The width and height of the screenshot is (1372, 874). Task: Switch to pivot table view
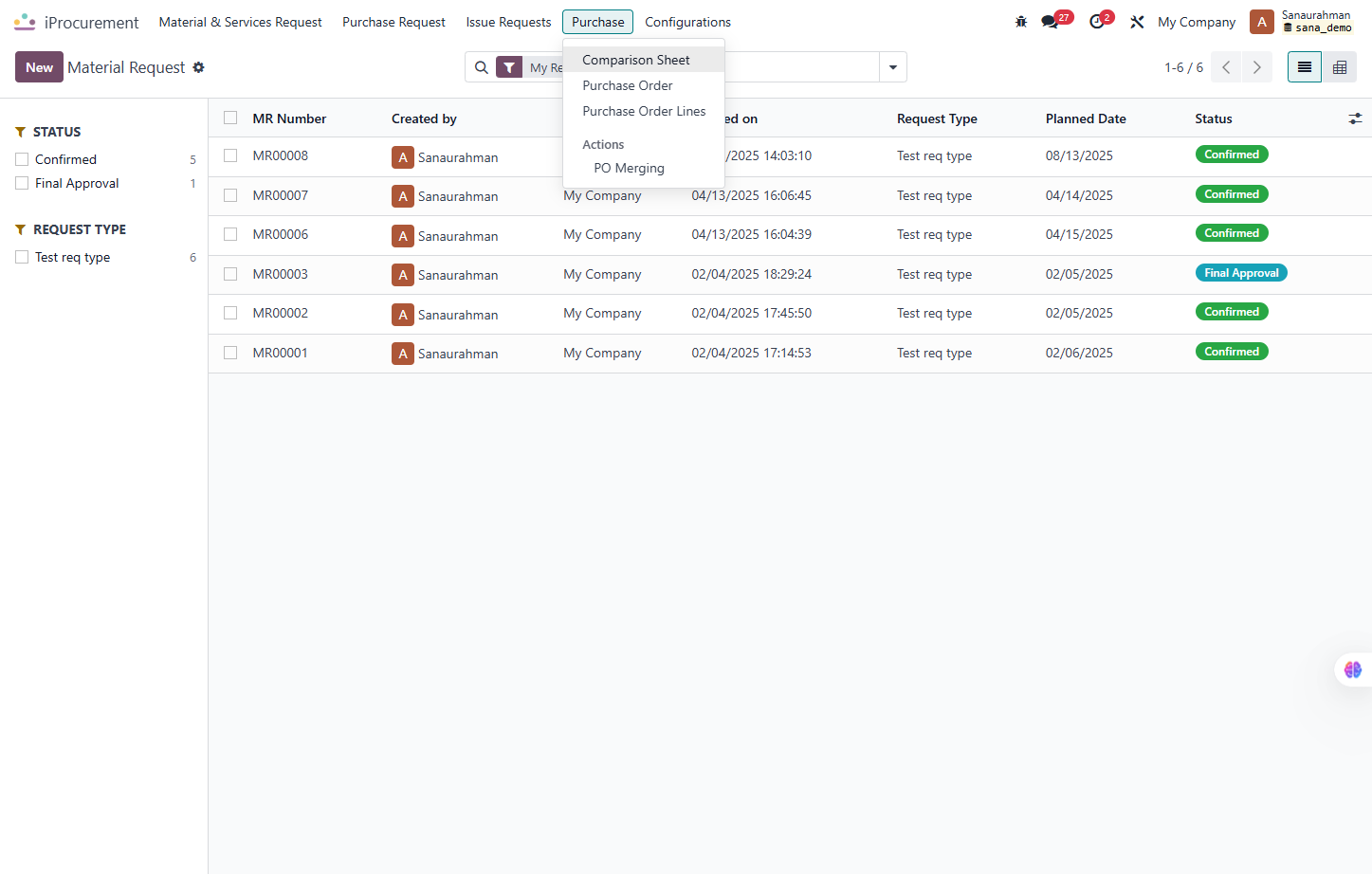point(1340,67)
